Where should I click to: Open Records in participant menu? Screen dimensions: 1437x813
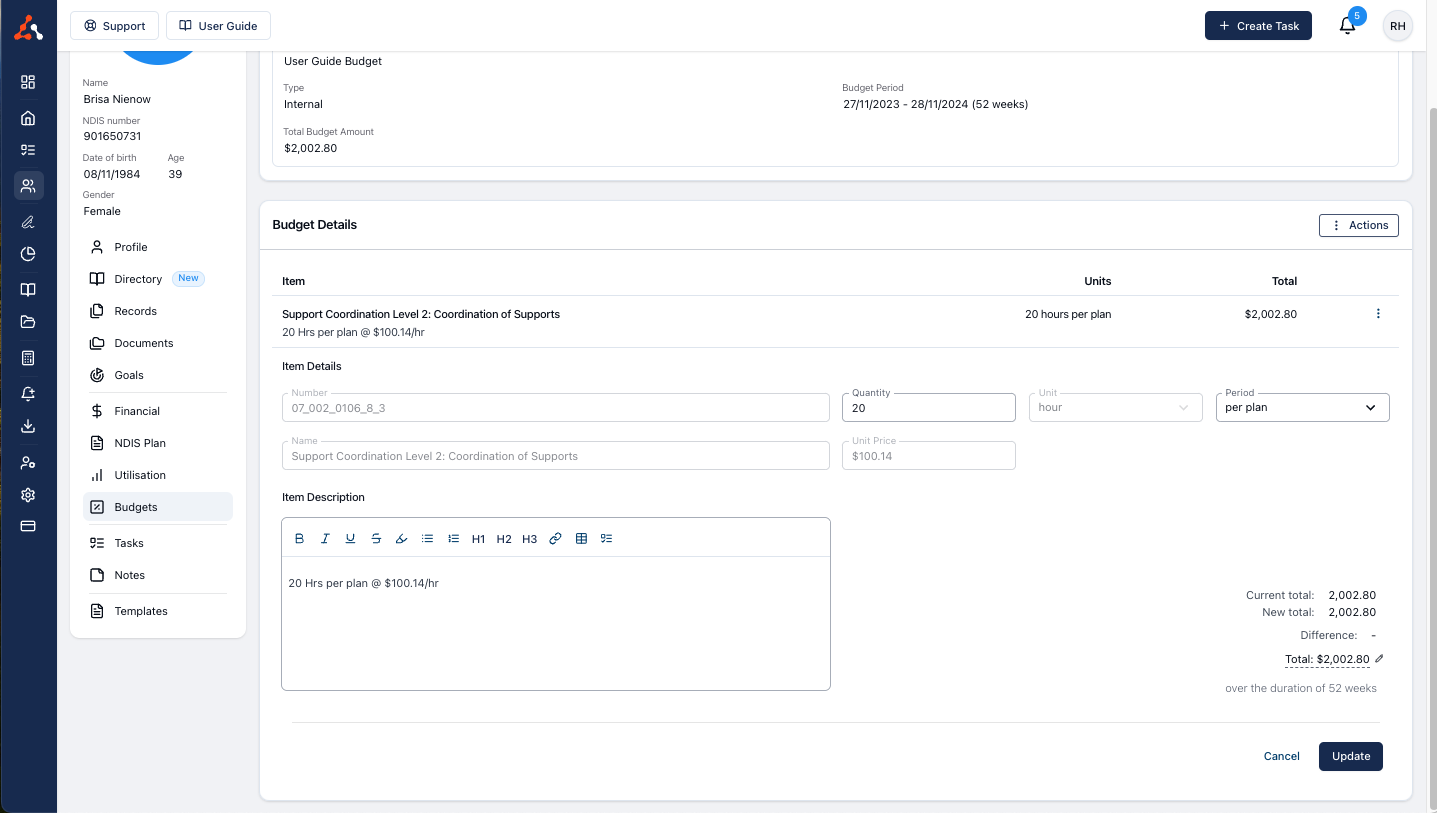click(158, 311)
